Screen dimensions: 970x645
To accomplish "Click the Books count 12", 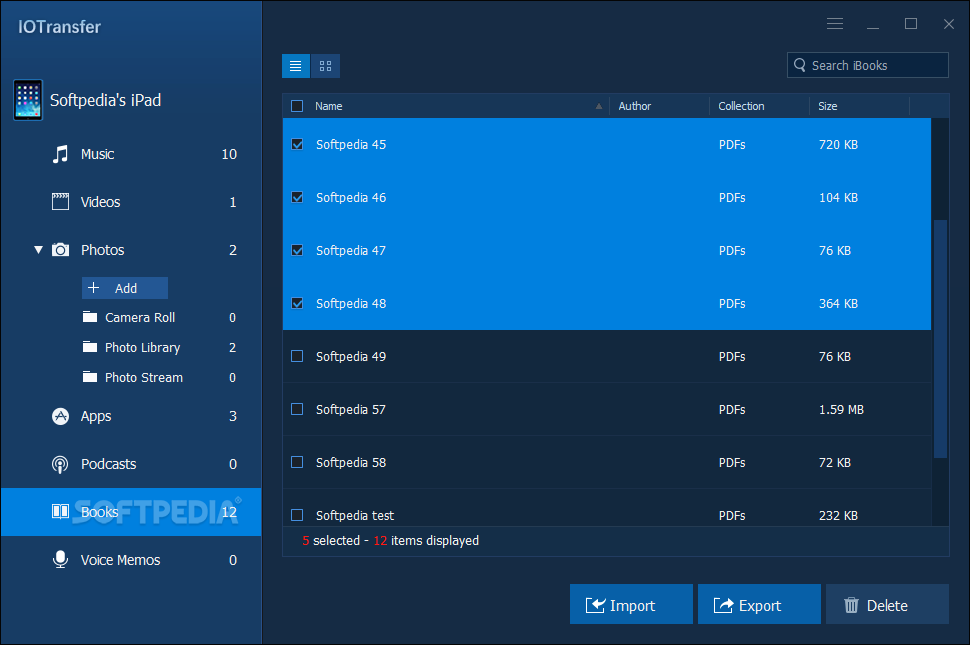I will click(230, 512).
